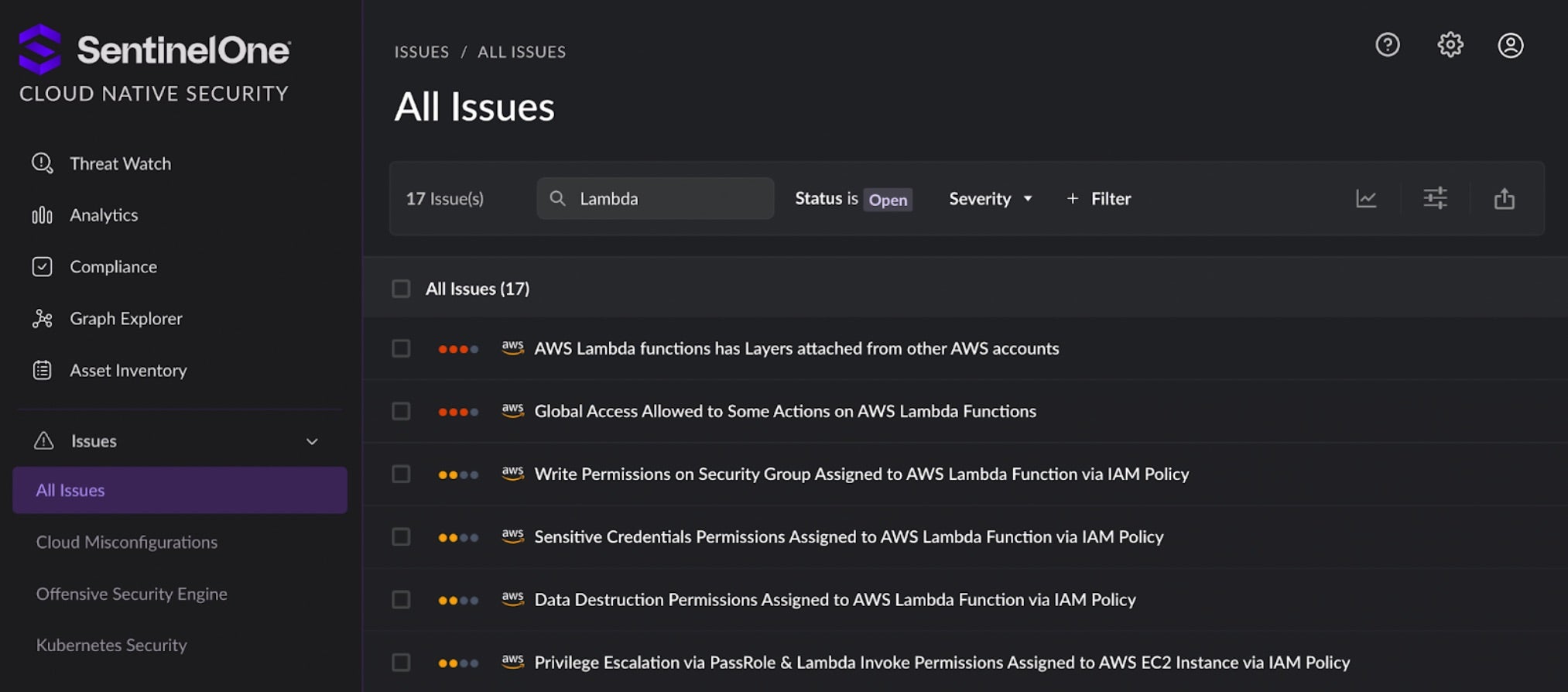Go to Cloud Misconfigurations menu item
Viewport: 1568px width, 692px height.
(x=127, y=543)
